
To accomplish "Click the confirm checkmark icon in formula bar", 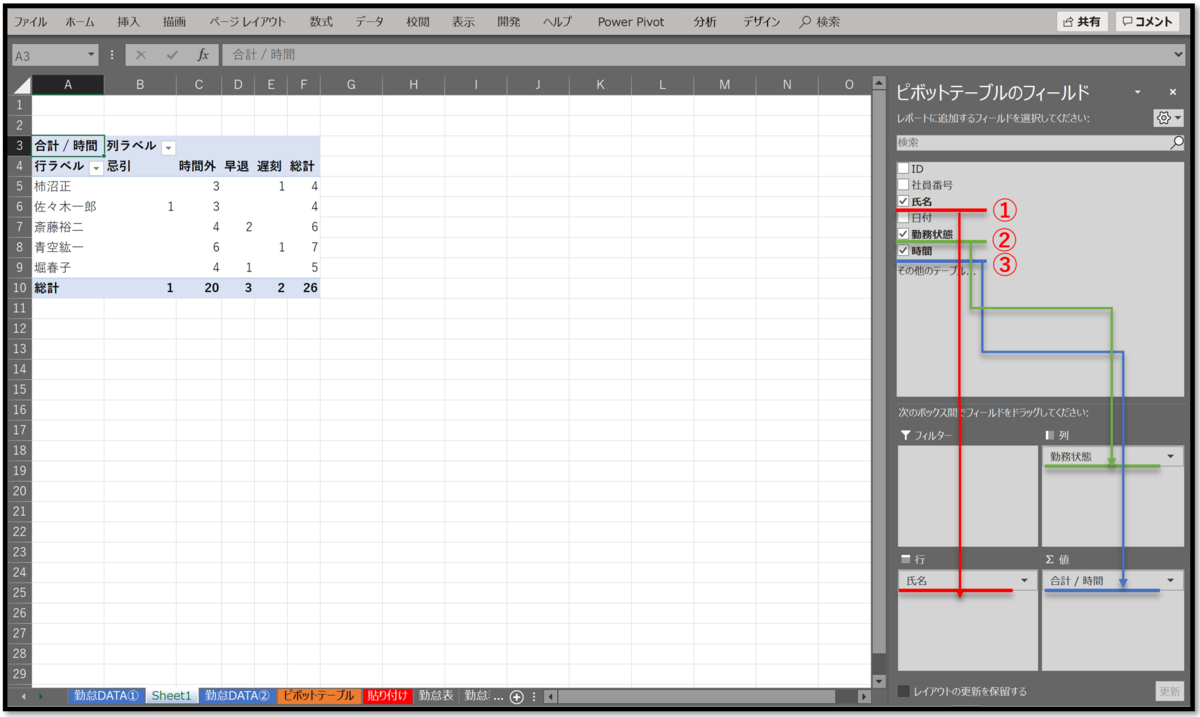I will click(x=172, y=55).
